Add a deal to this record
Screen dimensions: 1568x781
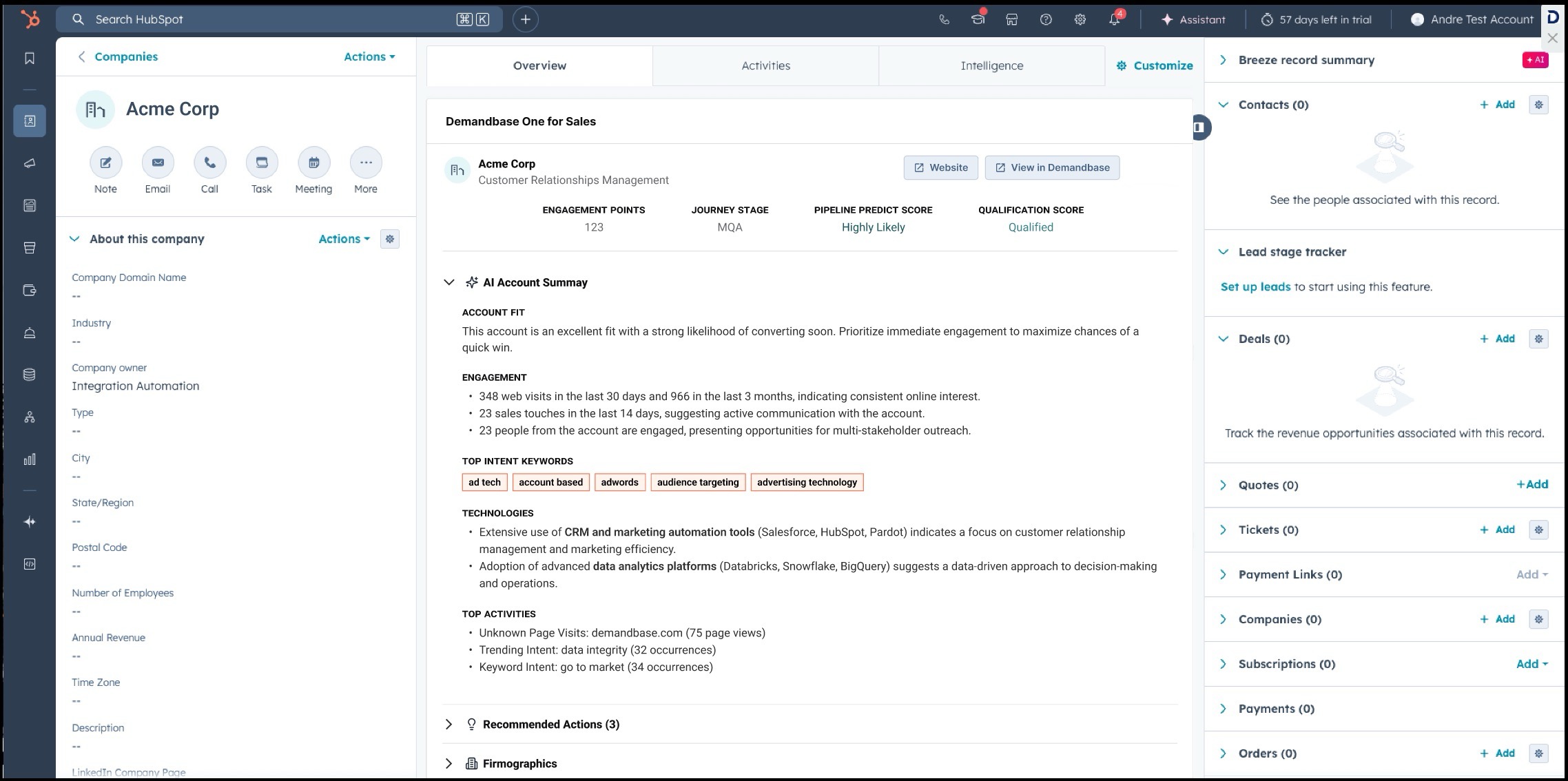(1498, 339)
